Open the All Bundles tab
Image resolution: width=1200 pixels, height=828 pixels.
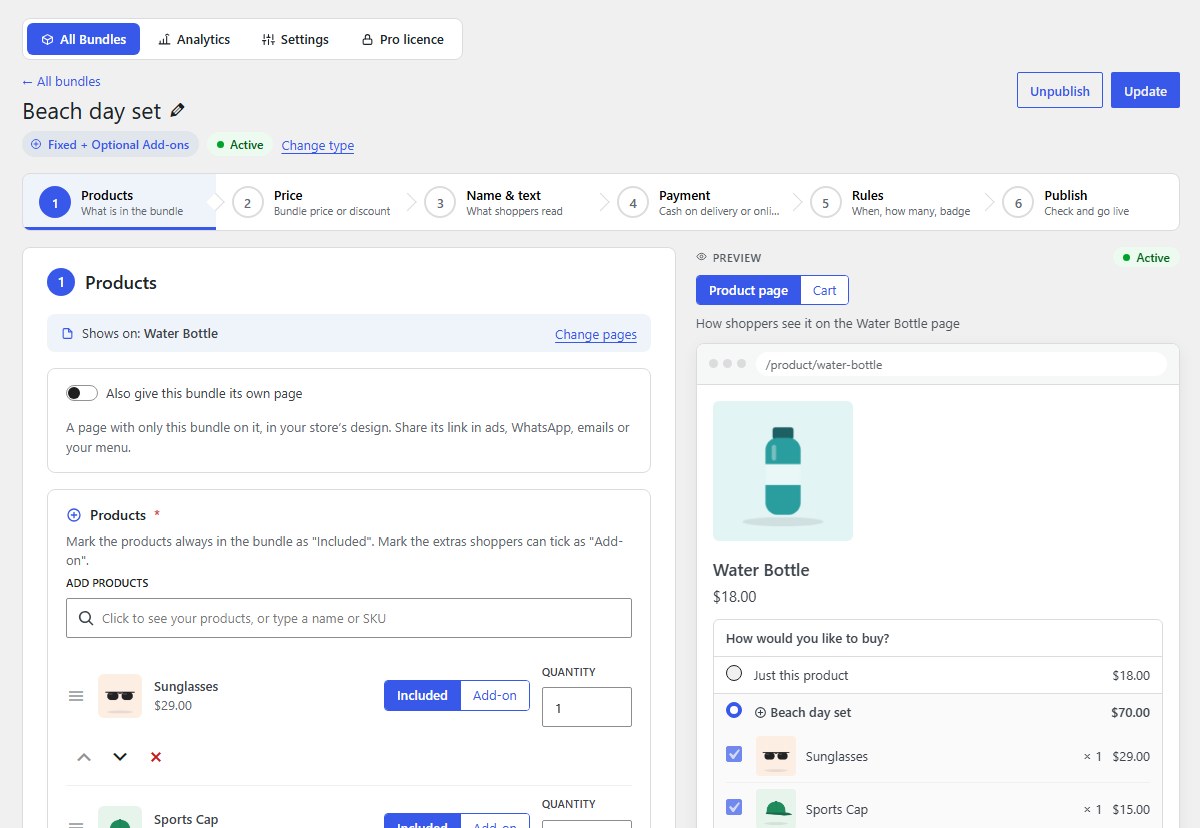(84, 39)
